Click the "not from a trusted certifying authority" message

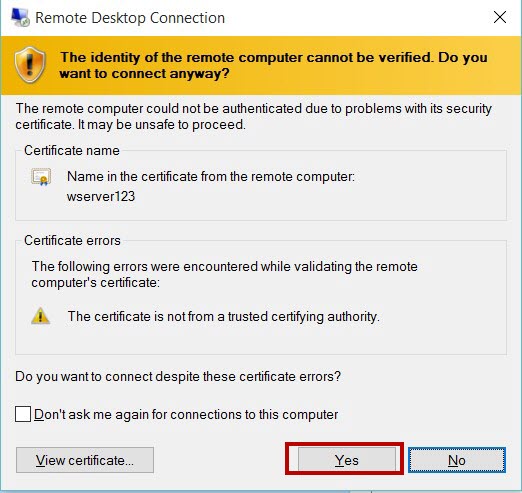tap(224, 316)
